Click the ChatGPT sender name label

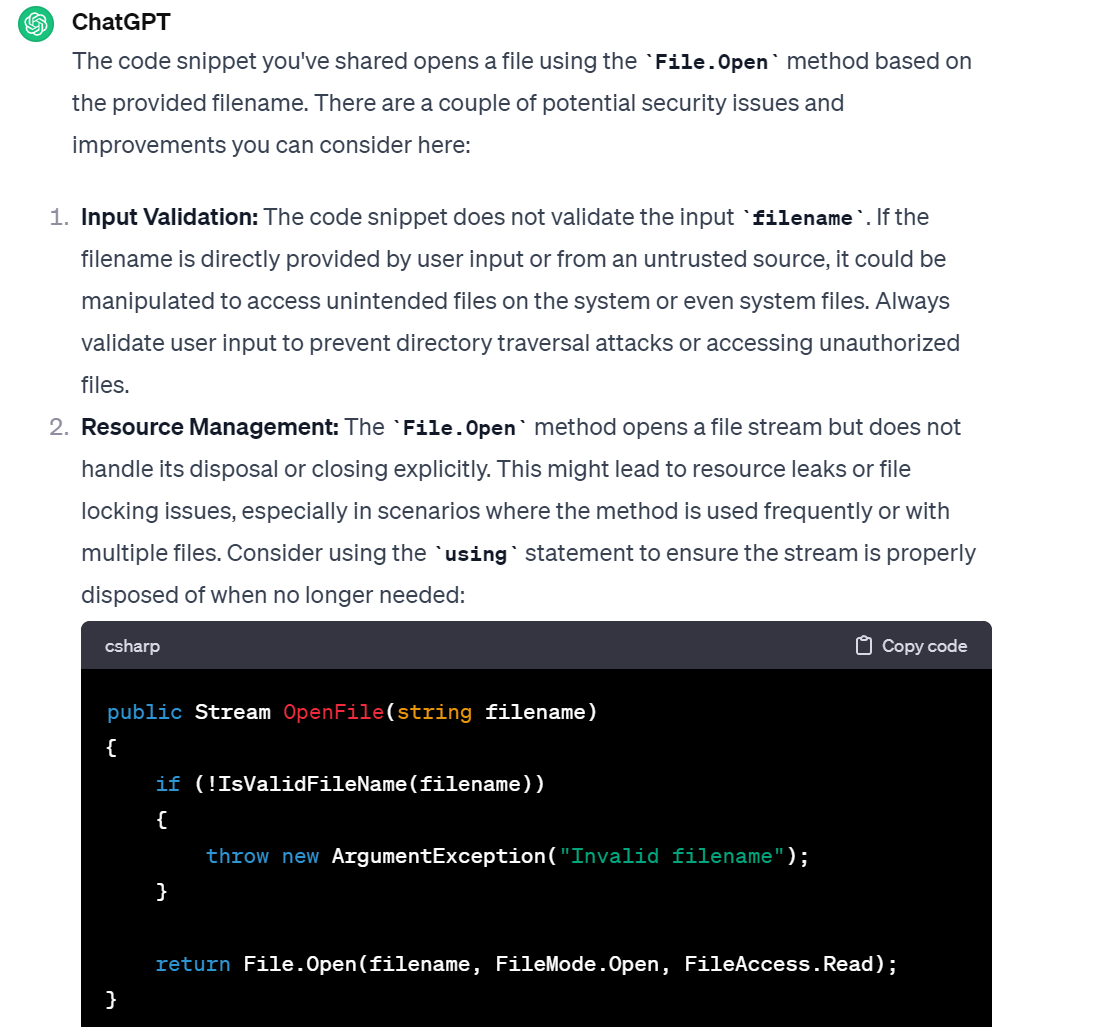[120, 22]
